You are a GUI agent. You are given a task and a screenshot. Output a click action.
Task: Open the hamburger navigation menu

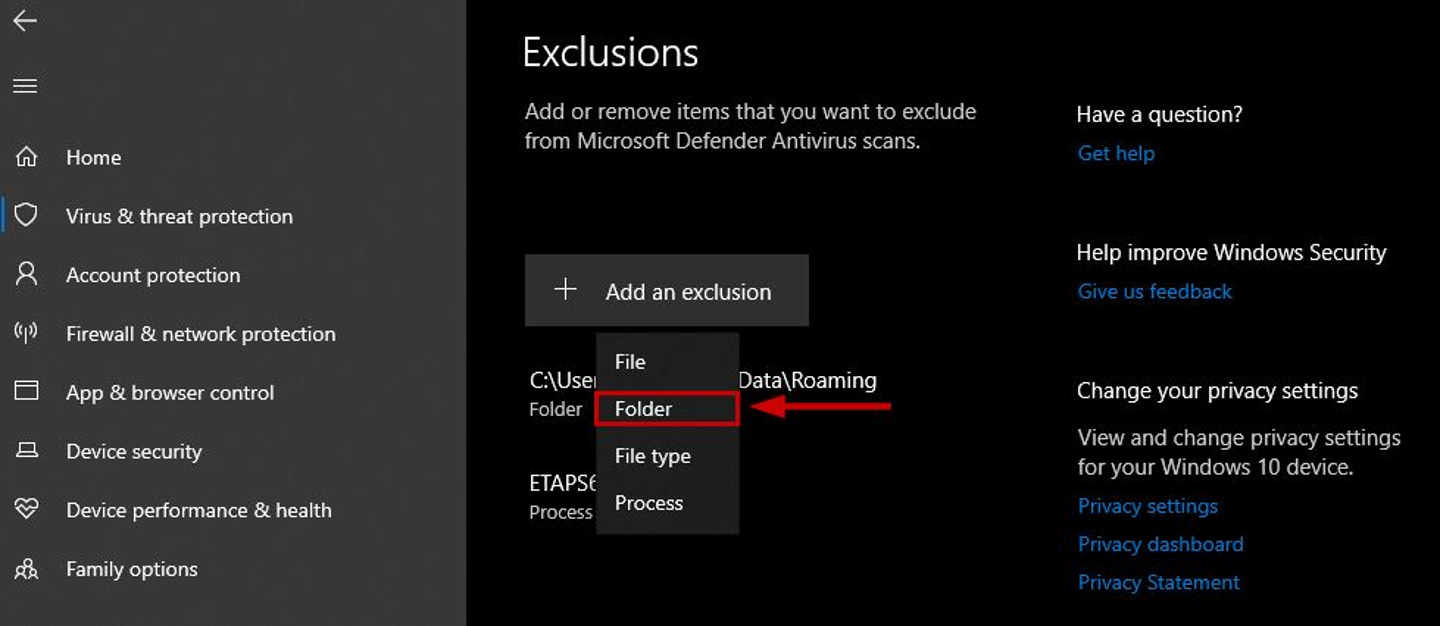(x=24, y=86)
